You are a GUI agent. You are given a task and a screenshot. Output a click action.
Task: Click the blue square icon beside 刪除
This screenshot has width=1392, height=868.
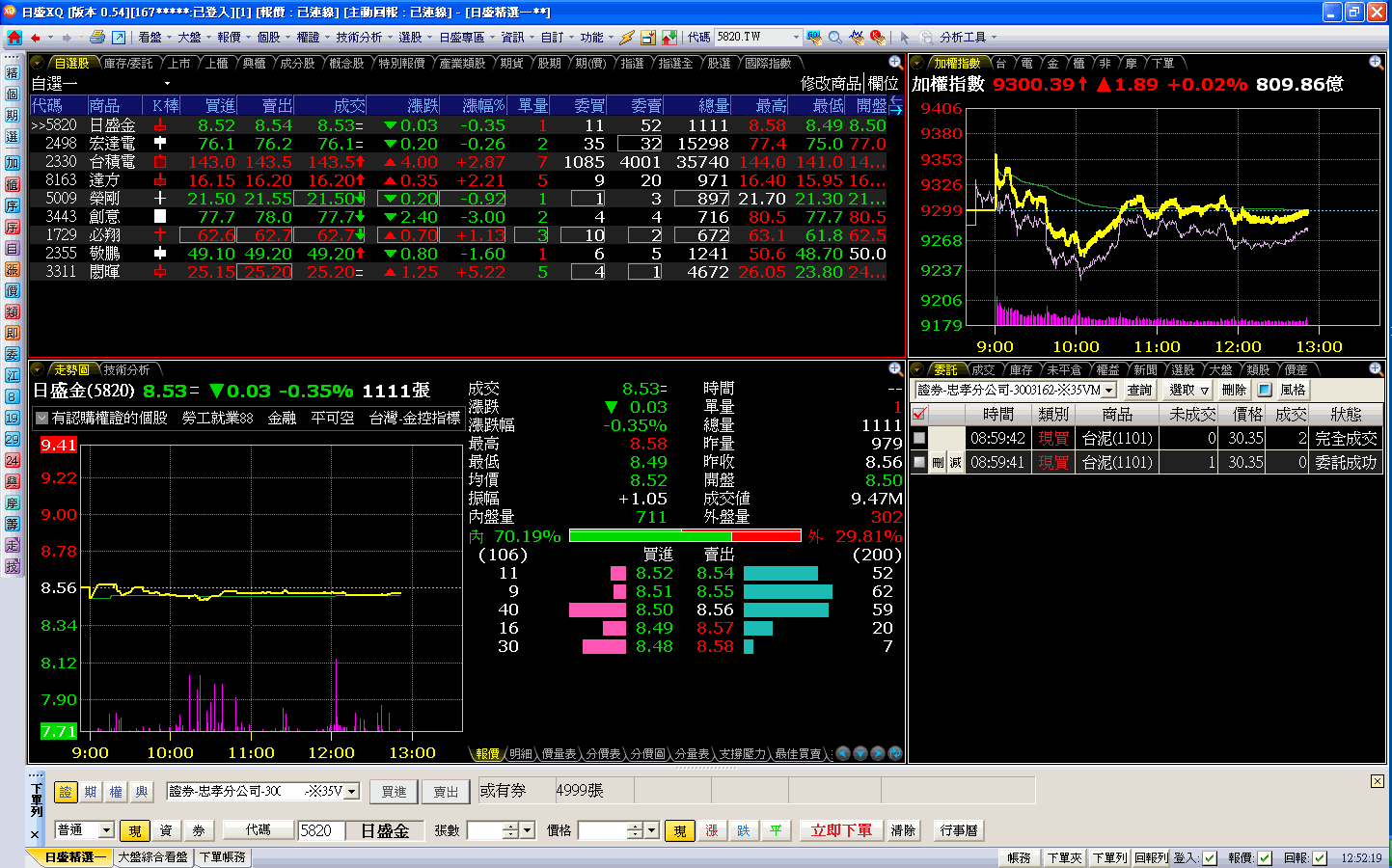pyautogui.click(x=1265, y=390)
